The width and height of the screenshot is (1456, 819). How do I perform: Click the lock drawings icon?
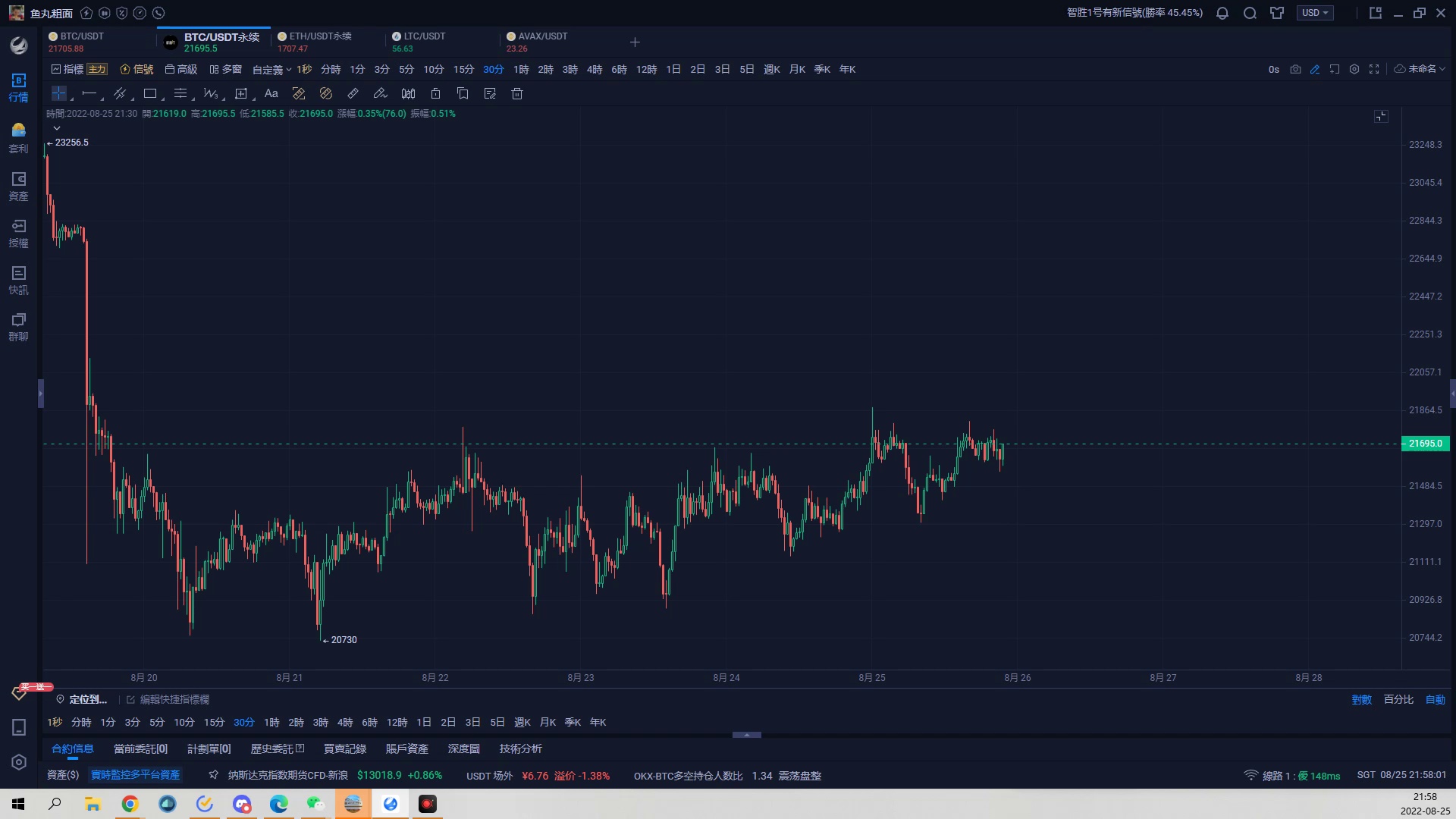[x=435, y=93]
